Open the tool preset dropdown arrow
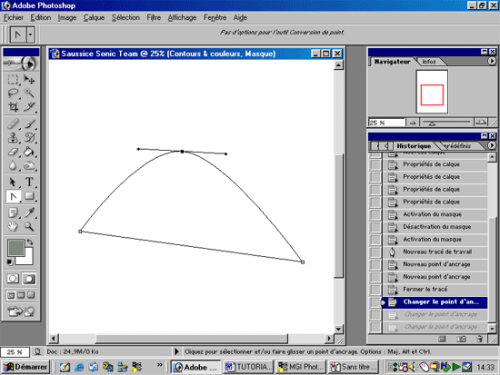The image size is (500, 375). pyautogui.click(x=30, y=34)
